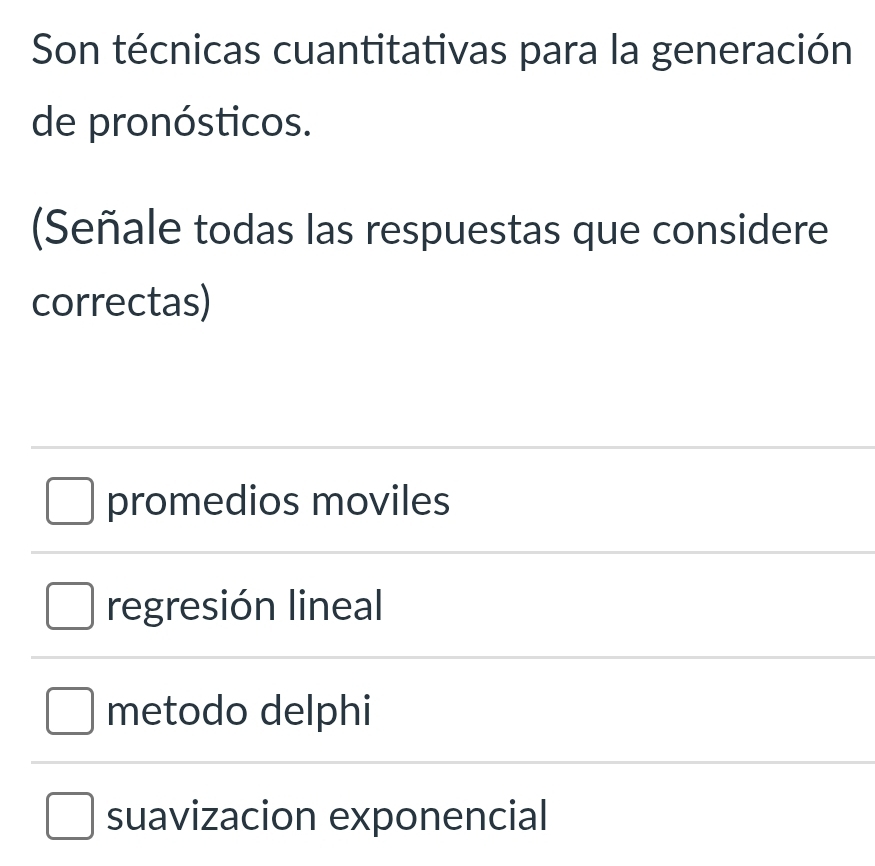Click the 'suavizacion exponencial' answer label
The height and width of the screenshot is (866, 875).
click(326, 816)
